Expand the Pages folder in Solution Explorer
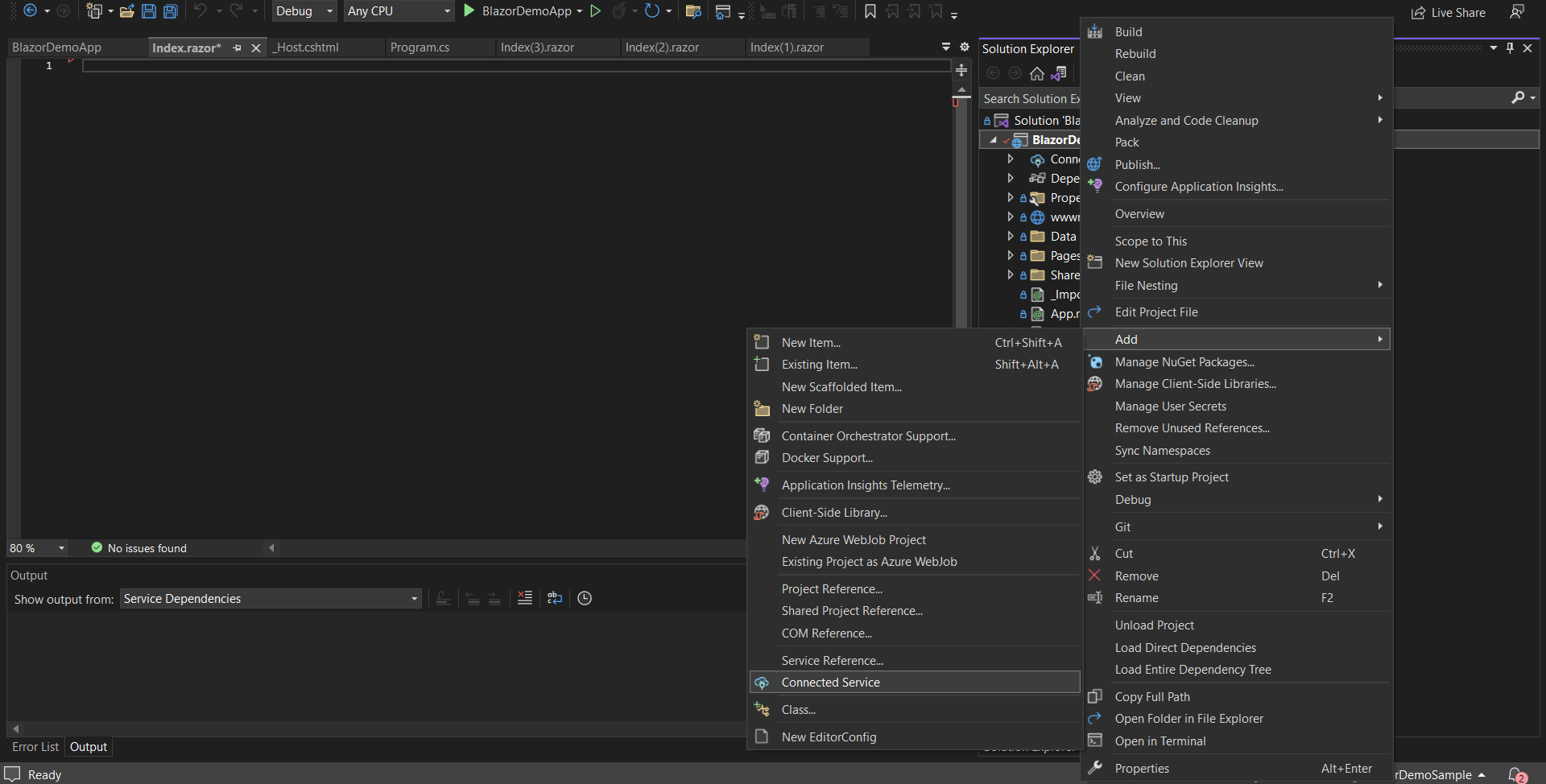Screen dimensions: 1546x784 click(x=1011, y=255)
